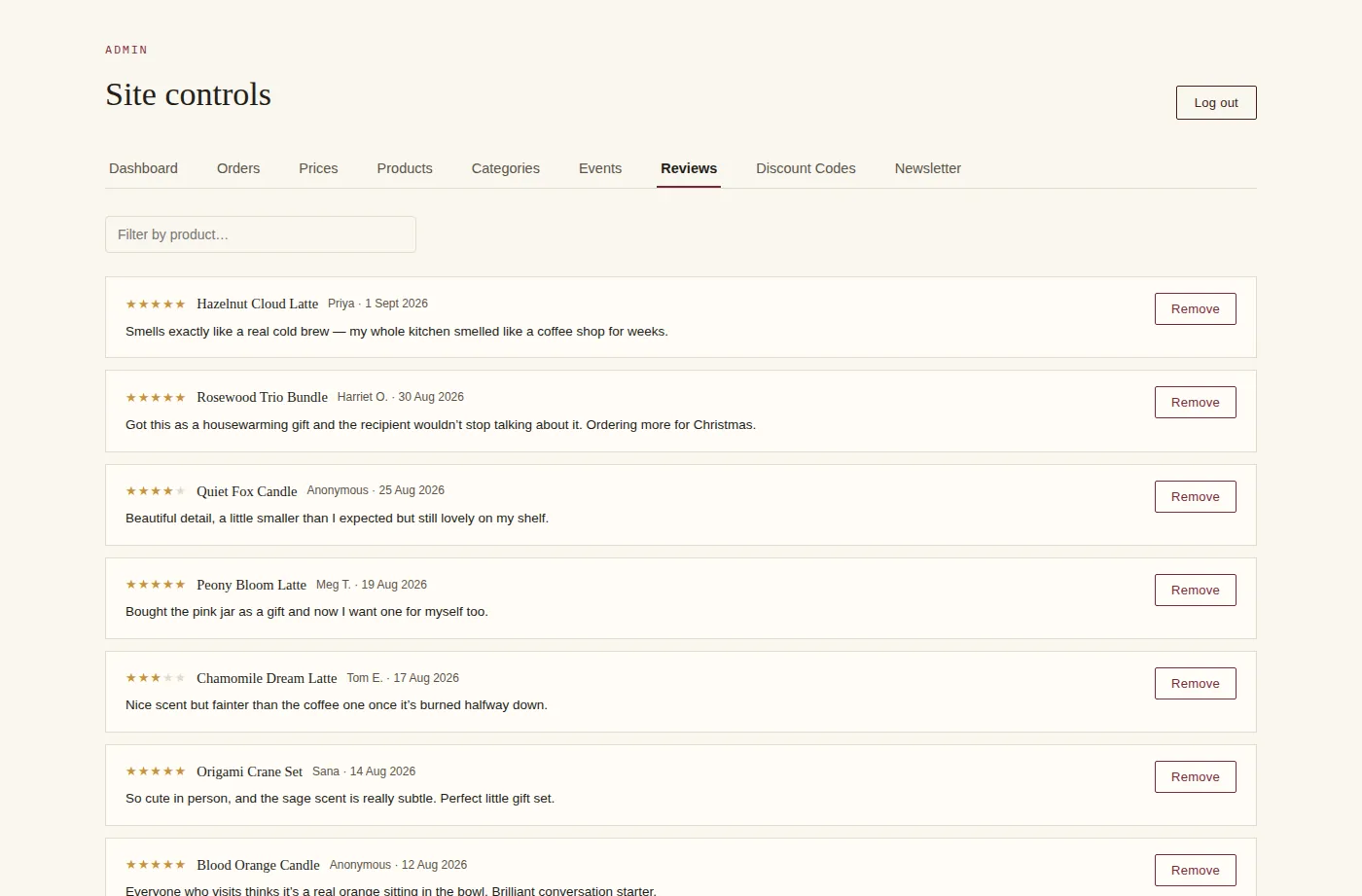
Task: Select the Reviews tab
Action: pos(689,168)
